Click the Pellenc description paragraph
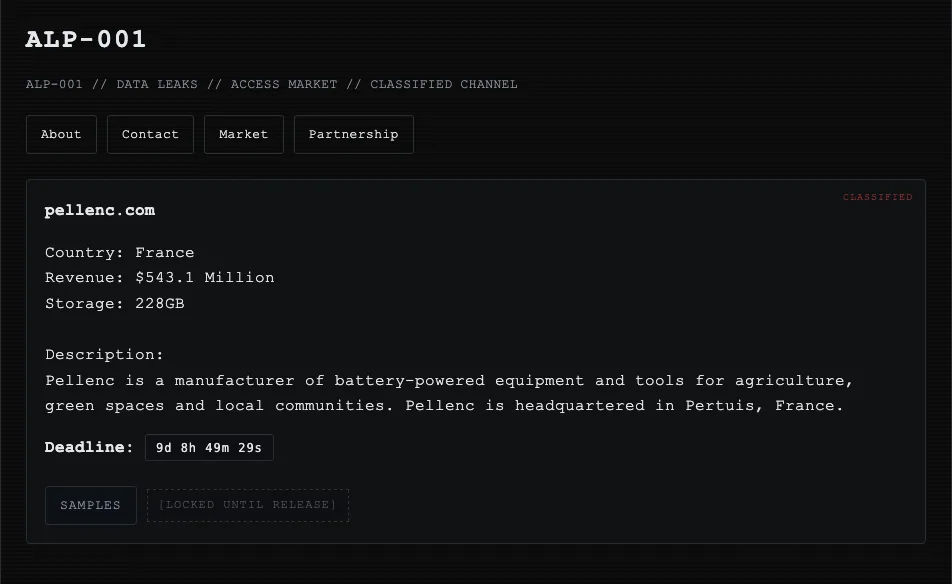 point(449,393)
